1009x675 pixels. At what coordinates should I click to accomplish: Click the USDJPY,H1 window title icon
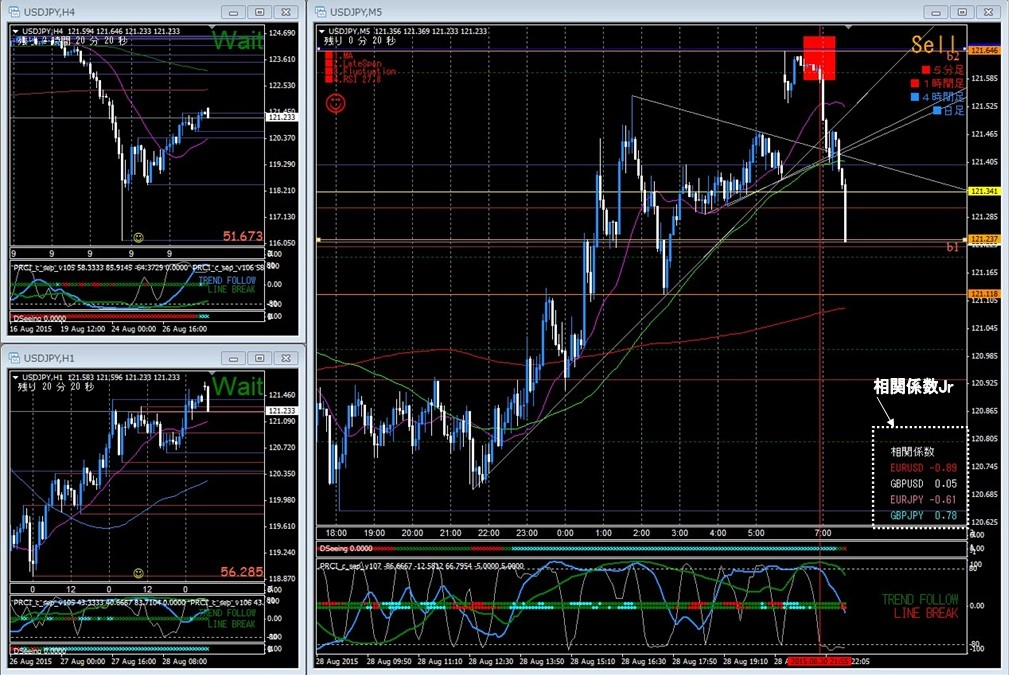click(14, 358)
